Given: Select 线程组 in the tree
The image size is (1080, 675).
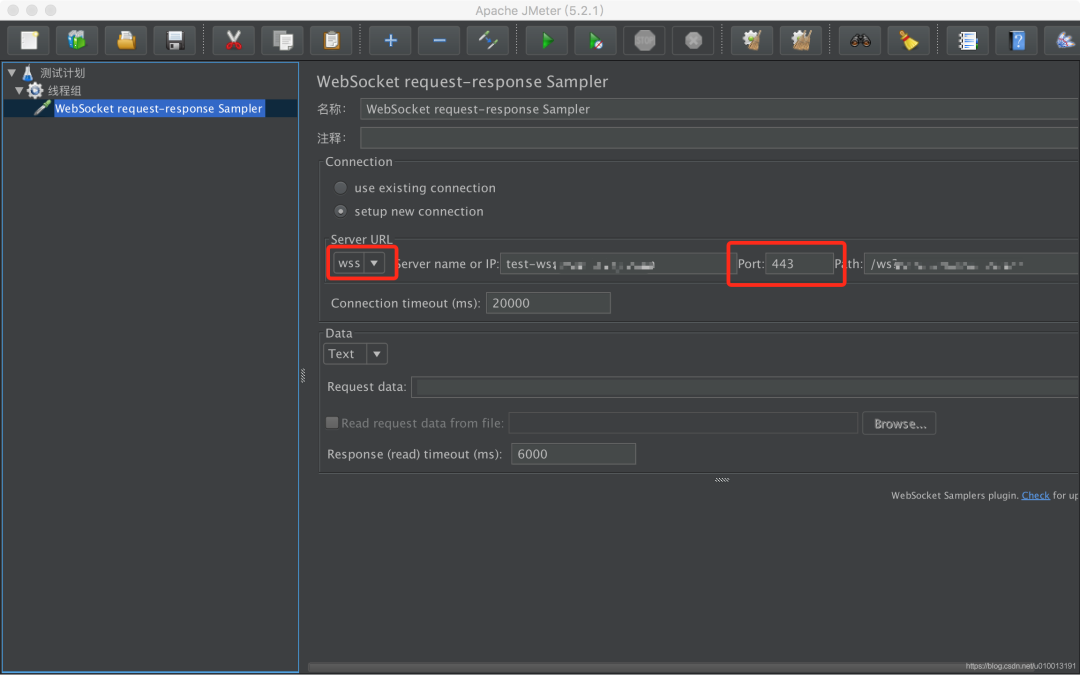Looking at the screenshot, I should pos(65,90).
